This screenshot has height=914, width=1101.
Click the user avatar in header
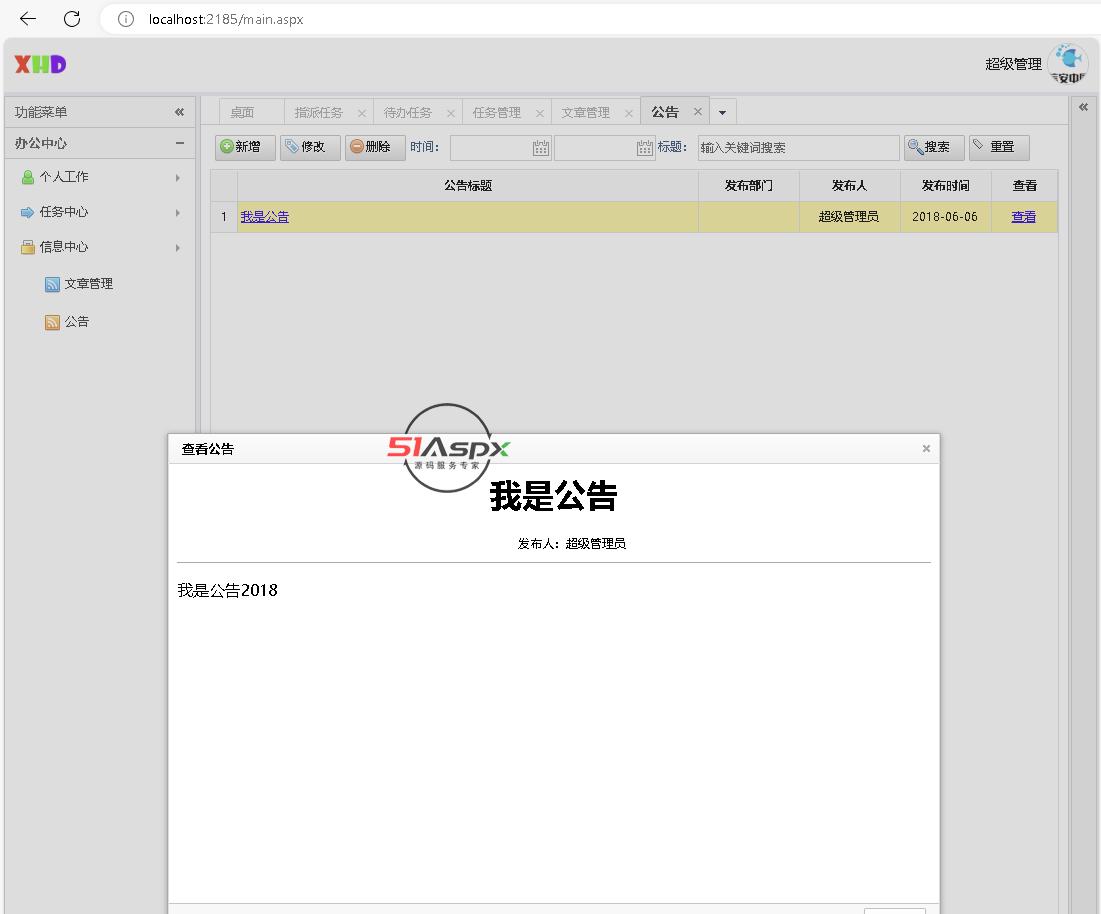[x=1067, y=64]
